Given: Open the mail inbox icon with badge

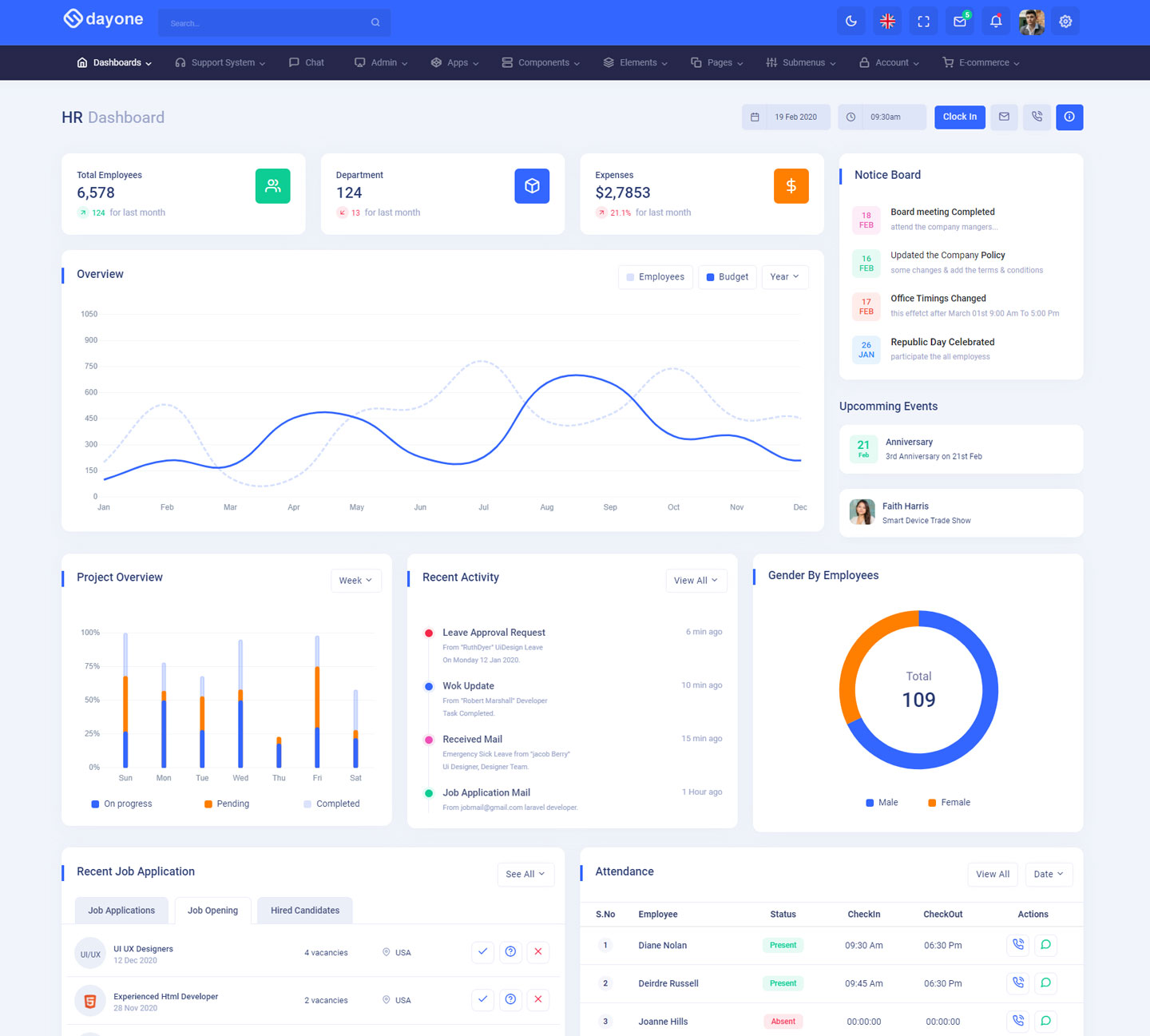Looking at the screenshot, I should 960,22.
